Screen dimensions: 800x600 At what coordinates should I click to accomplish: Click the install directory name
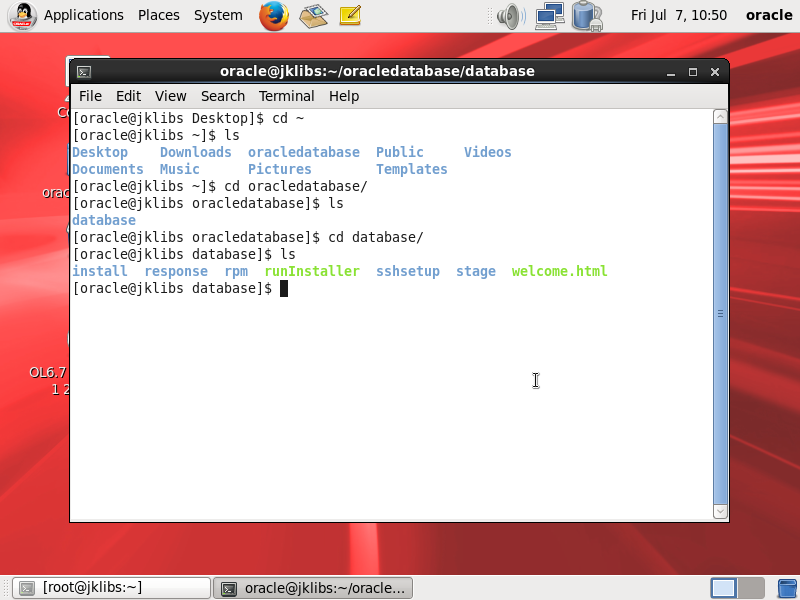[x=99, y=271]
